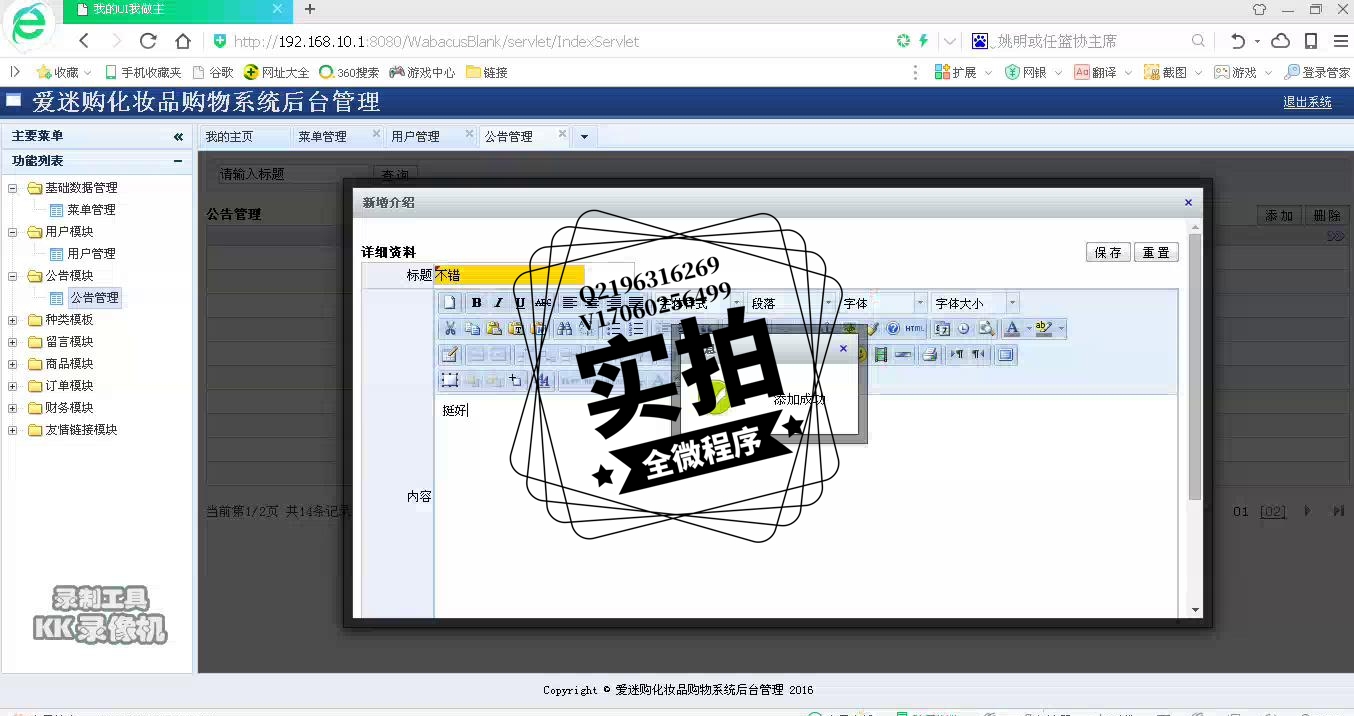This screenshot has width=1354, height=716.
Task: Click the Paste icon in editor toolbar
Action: (493, 328)
